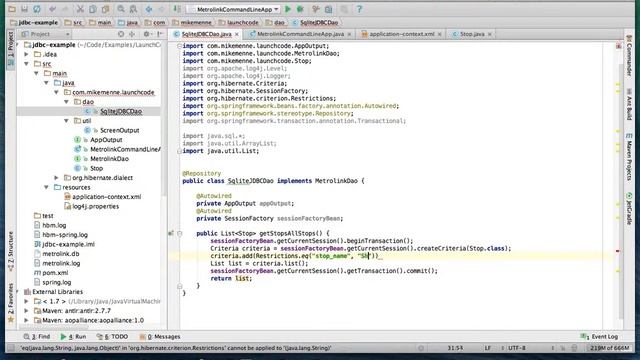Collapse the dao package arrow
This screenshot has width=640, height=360.
tap(66, 102)
